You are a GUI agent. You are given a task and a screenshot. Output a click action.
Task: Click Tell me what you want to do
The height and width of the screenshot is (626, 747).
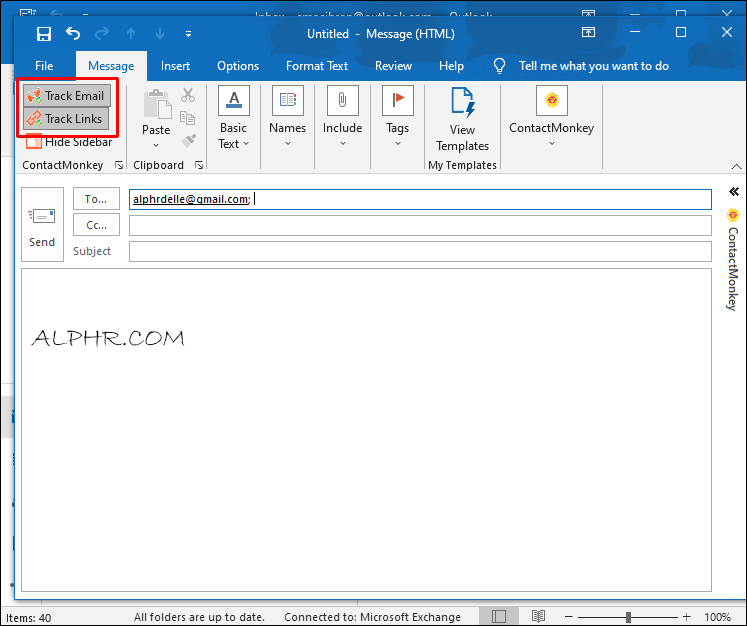point(594,66)
